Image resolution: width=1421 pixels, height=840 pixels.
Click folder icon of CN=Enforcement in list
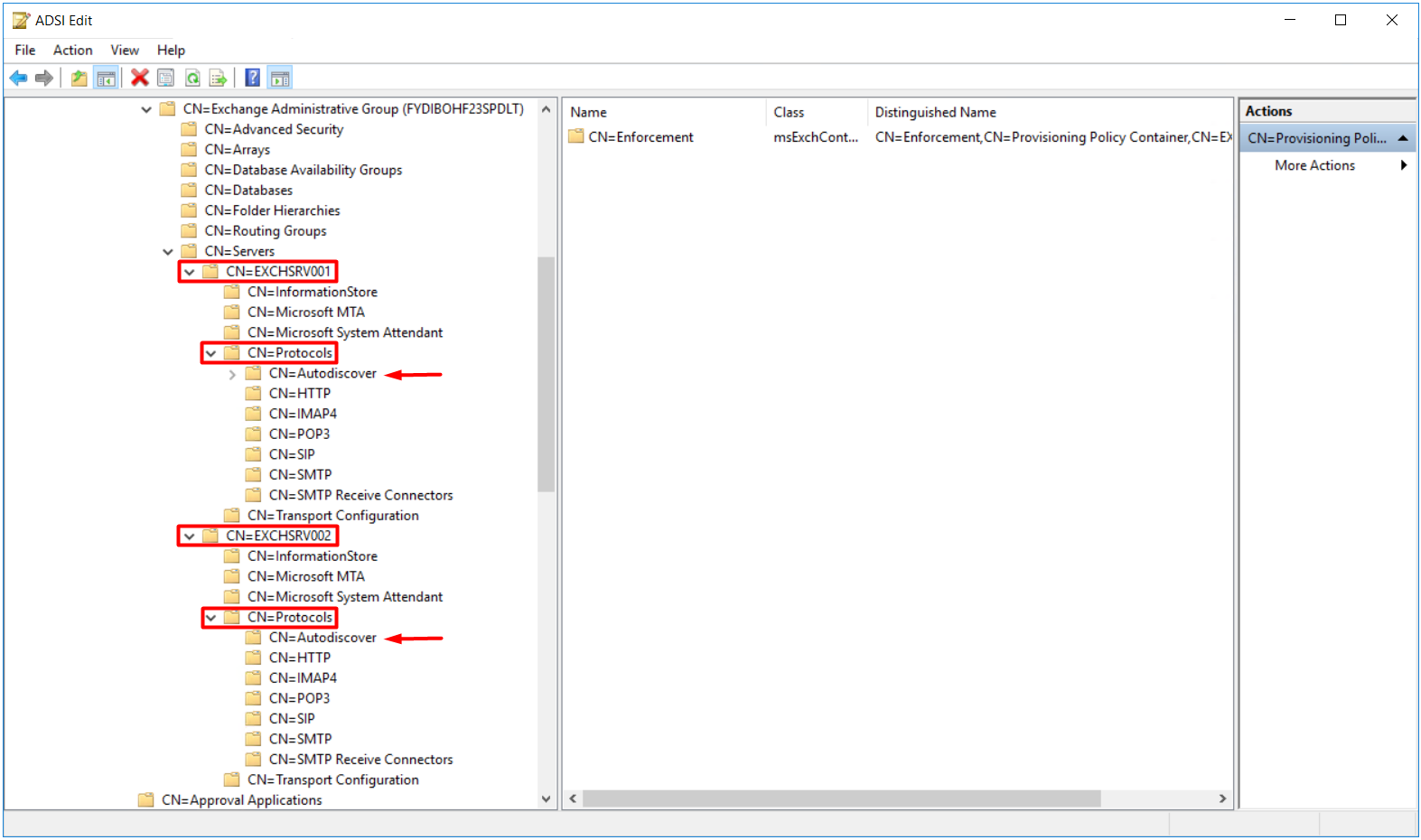click(576, 136)
